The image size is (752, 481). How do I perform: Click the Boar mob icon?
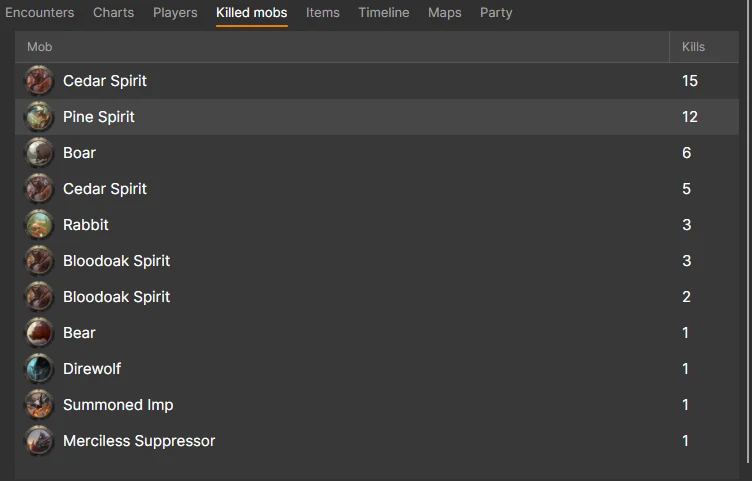(x=39, y=153)
